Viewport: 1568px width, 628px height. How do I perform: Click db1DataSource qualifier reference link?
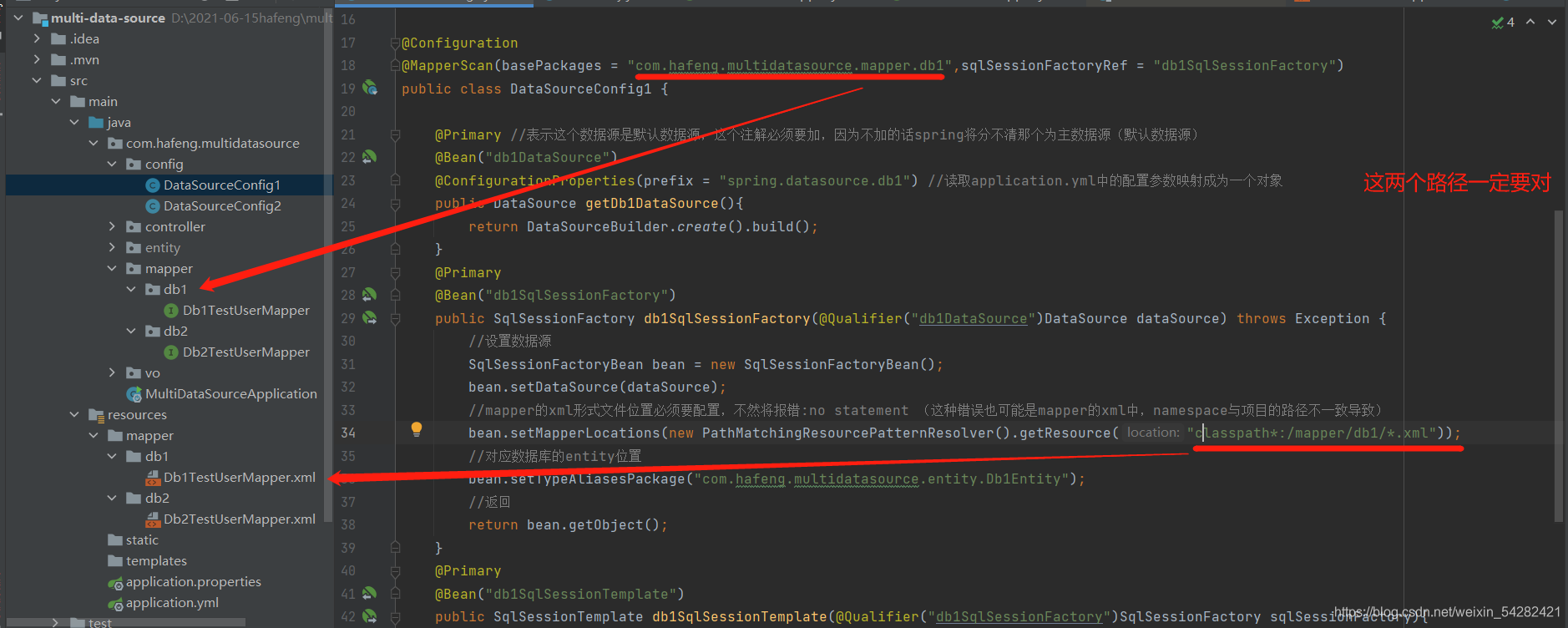click(973, 318)
